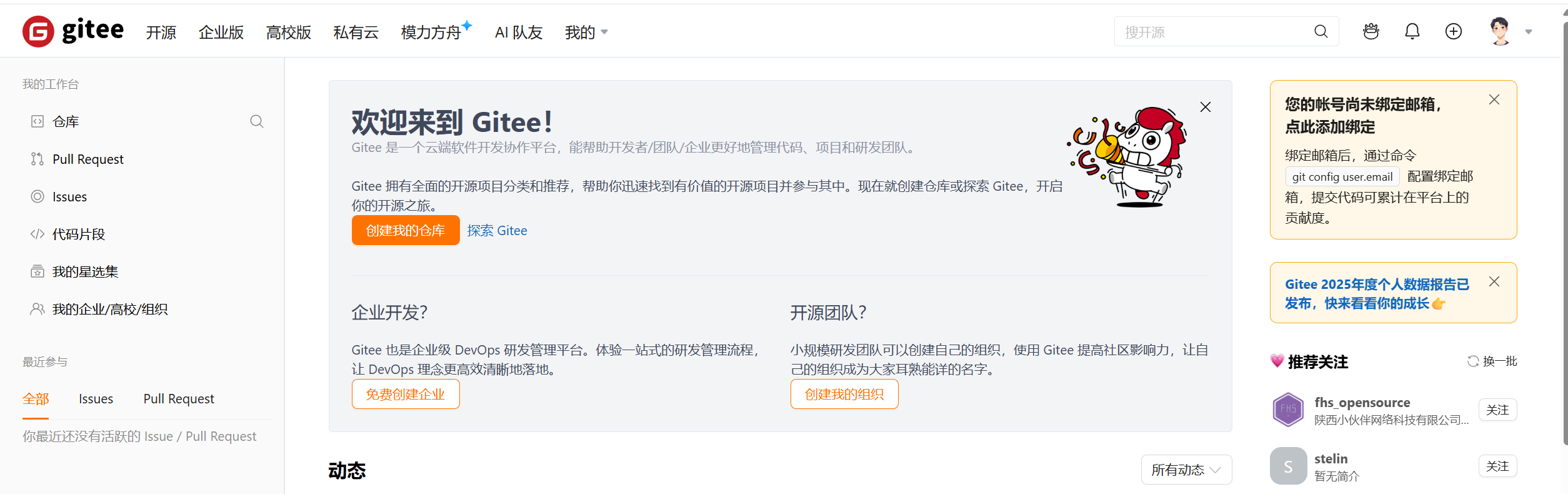The height and width of the screenshot is (494, 1568).
Task: Expand the avatar dropdown arrow
Action: (1528, 32)
